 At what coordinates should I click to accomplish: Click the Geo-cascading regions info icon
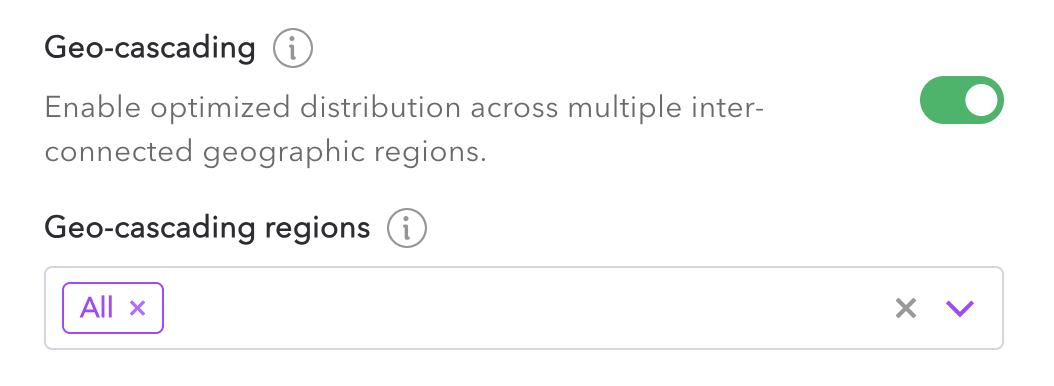coord(407,229)
